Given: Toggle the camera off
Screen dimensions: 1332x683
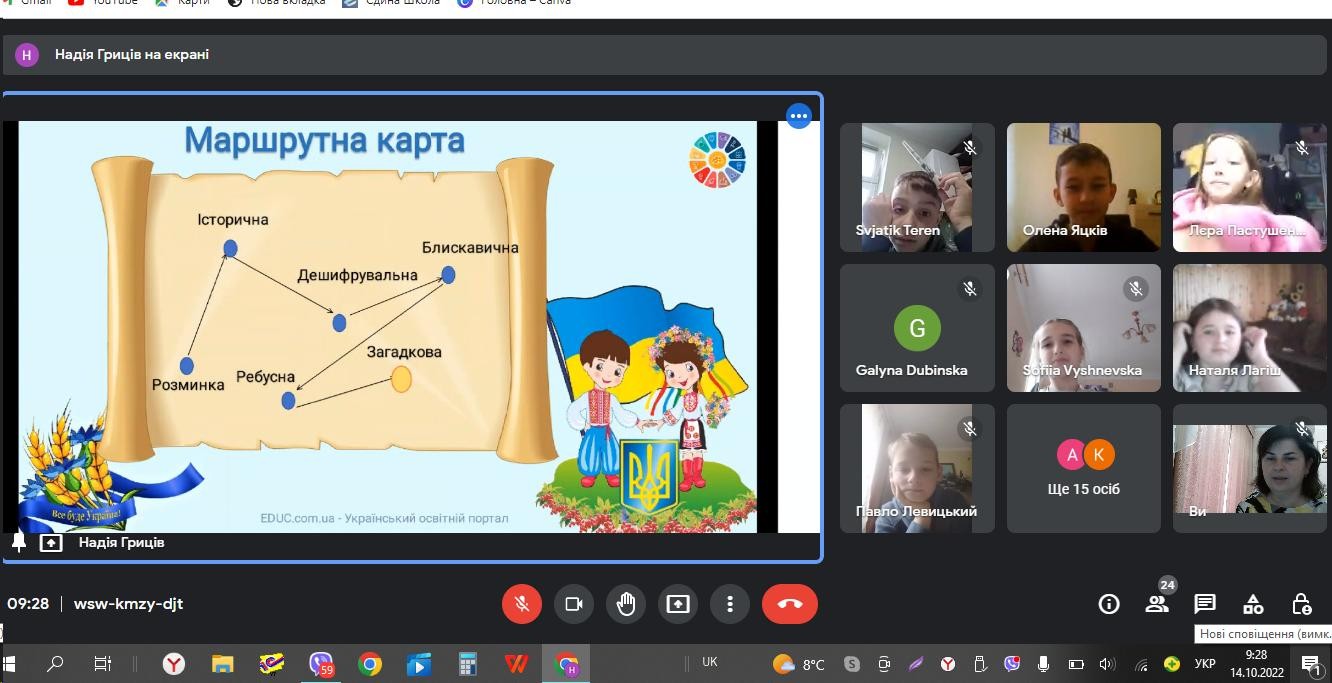Looking at the screenshot, I should (574, 604).
